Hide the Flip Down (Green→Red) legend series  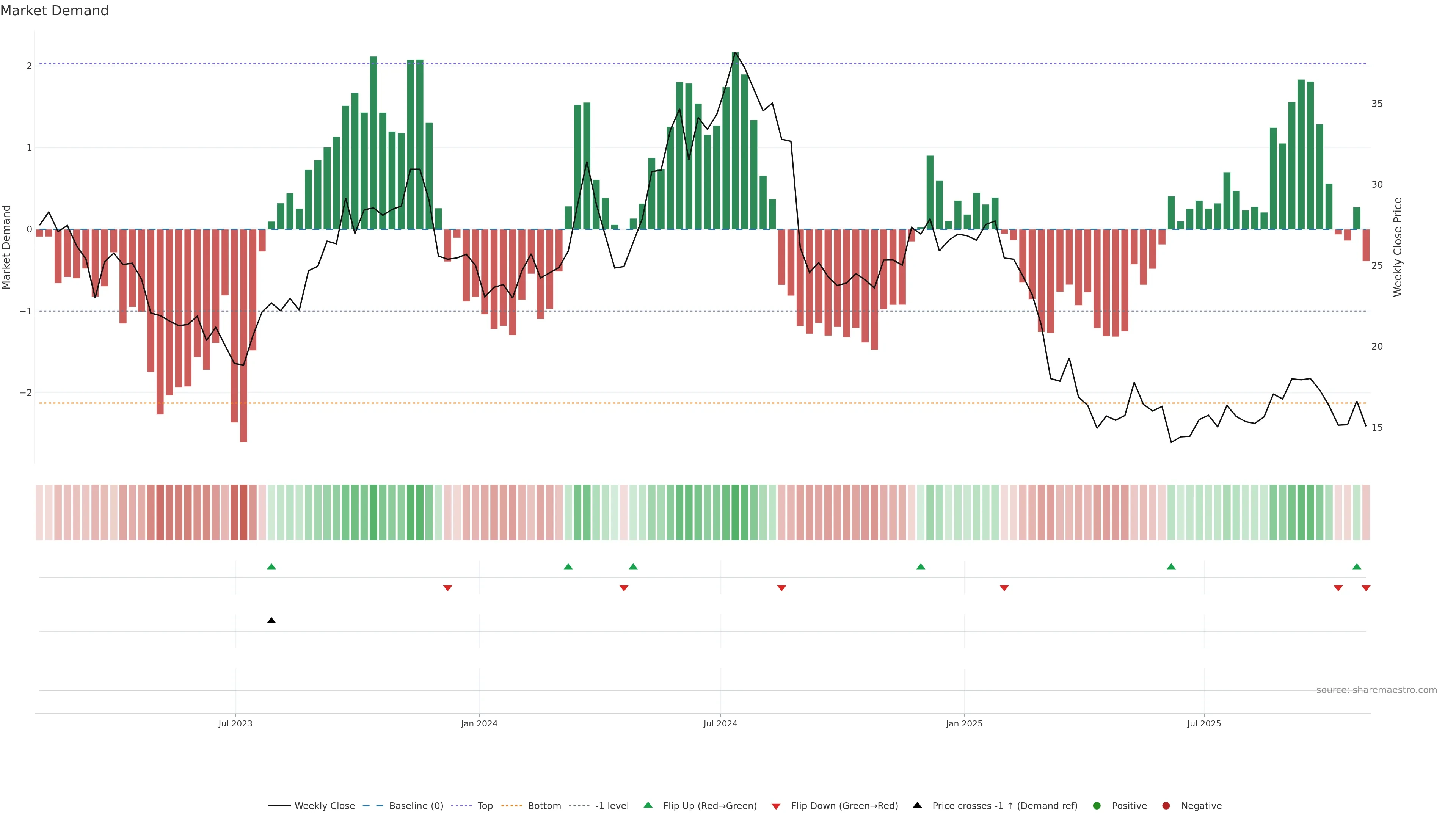coord(844,806)
